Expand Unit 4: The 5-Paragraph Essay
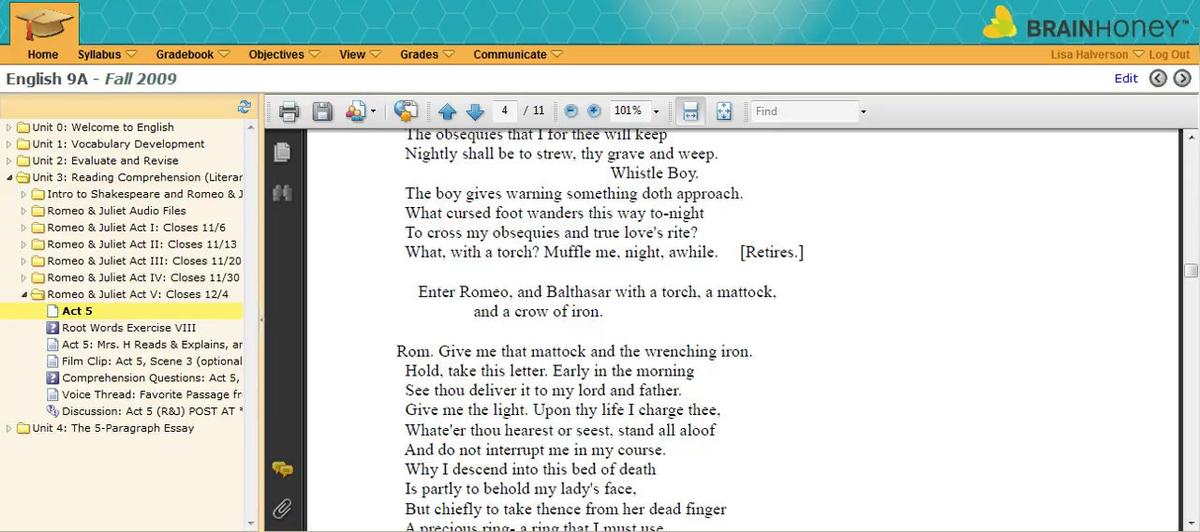 [x=10, y=429]
